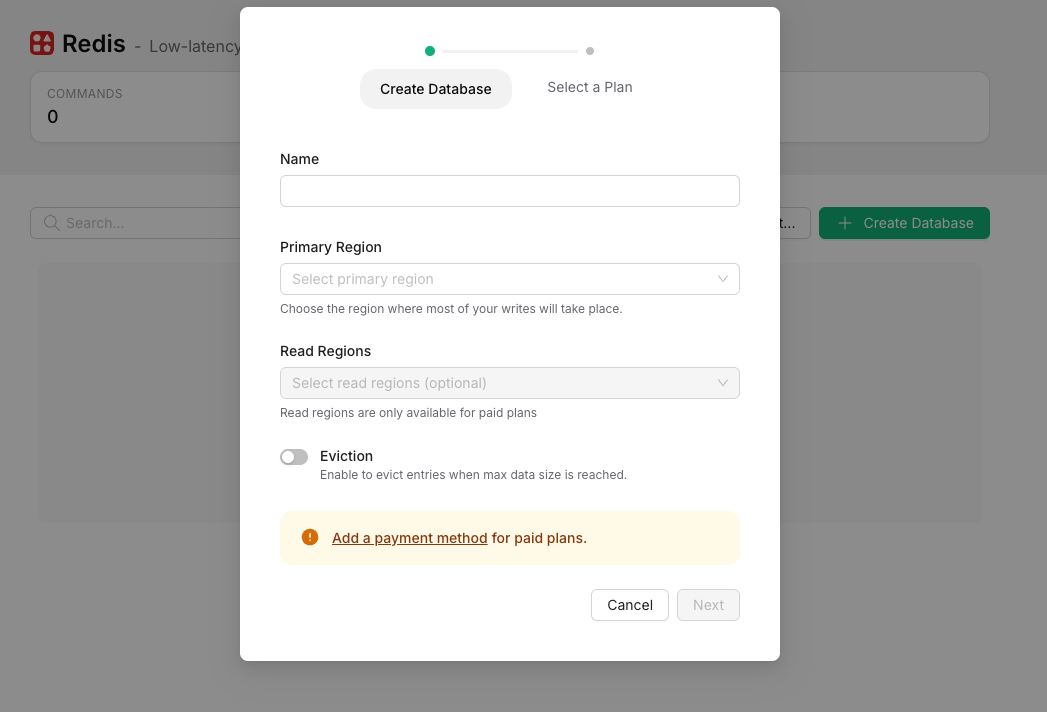Click the plus icon on the green button
This screenshot has height=712, width=1047.
[845, 223]
